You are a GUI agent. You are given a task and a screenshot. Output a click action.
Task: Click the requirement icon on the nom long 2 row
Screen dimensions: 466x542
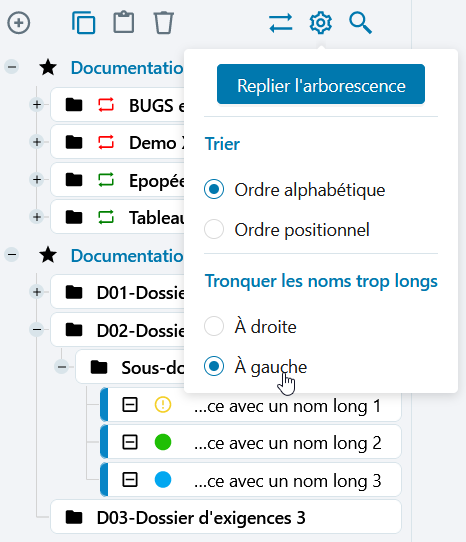tap(130, 442)
